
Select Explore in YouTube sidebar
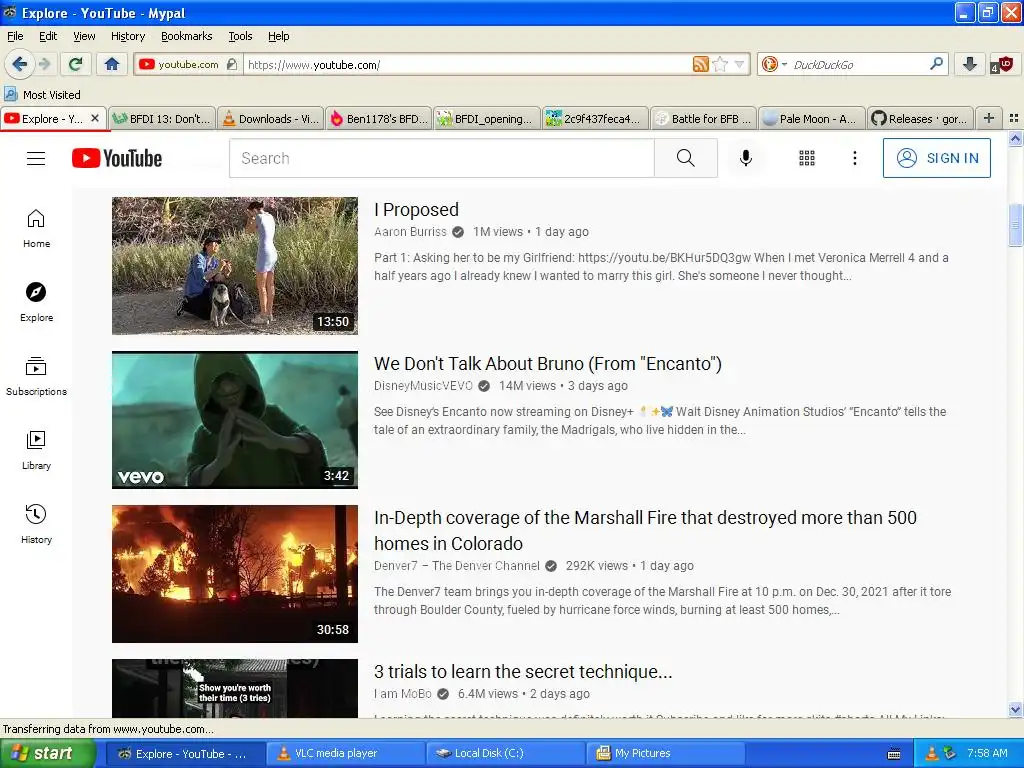point(36,302)
